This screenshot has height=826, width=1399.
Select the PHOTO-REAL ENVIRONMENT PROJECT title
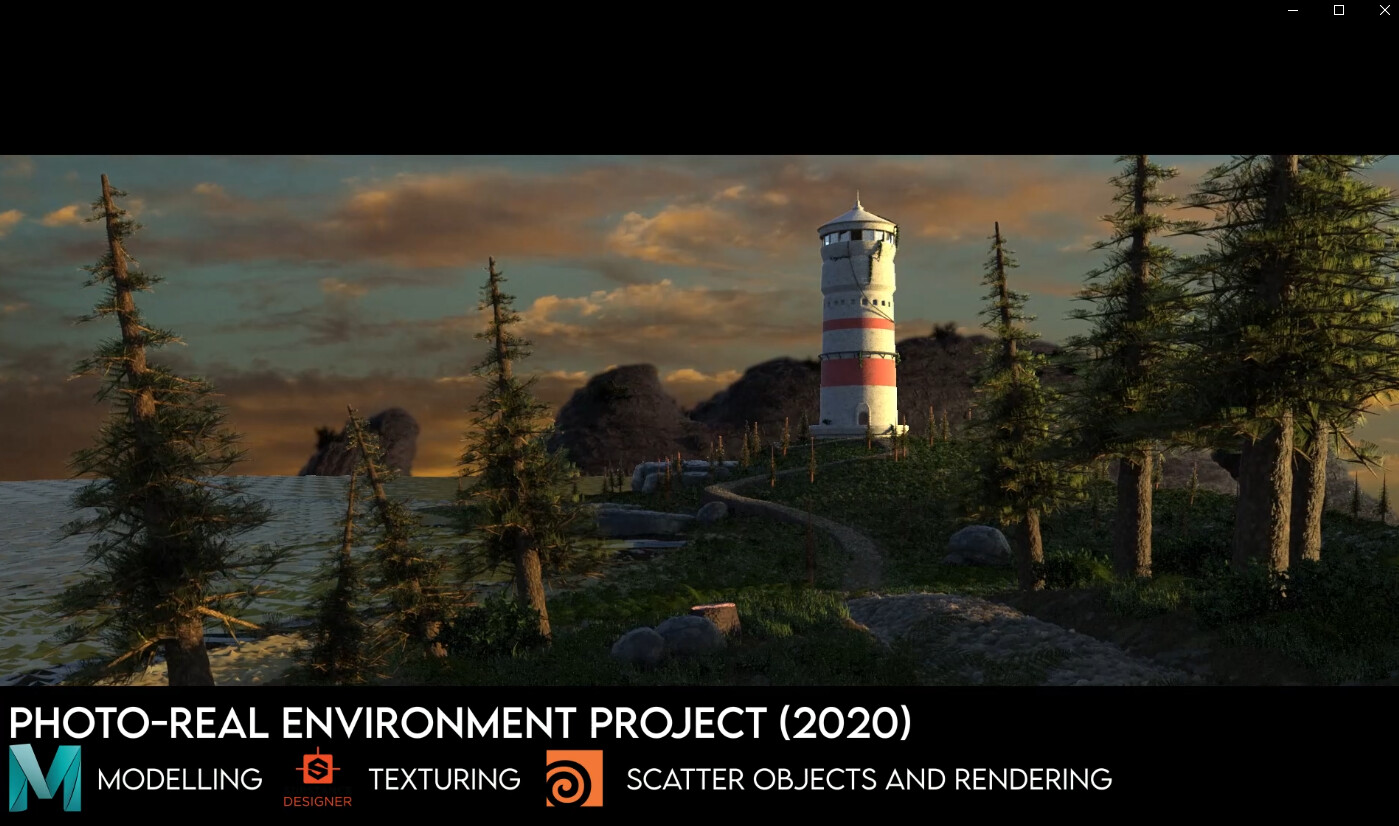[460, 723]
